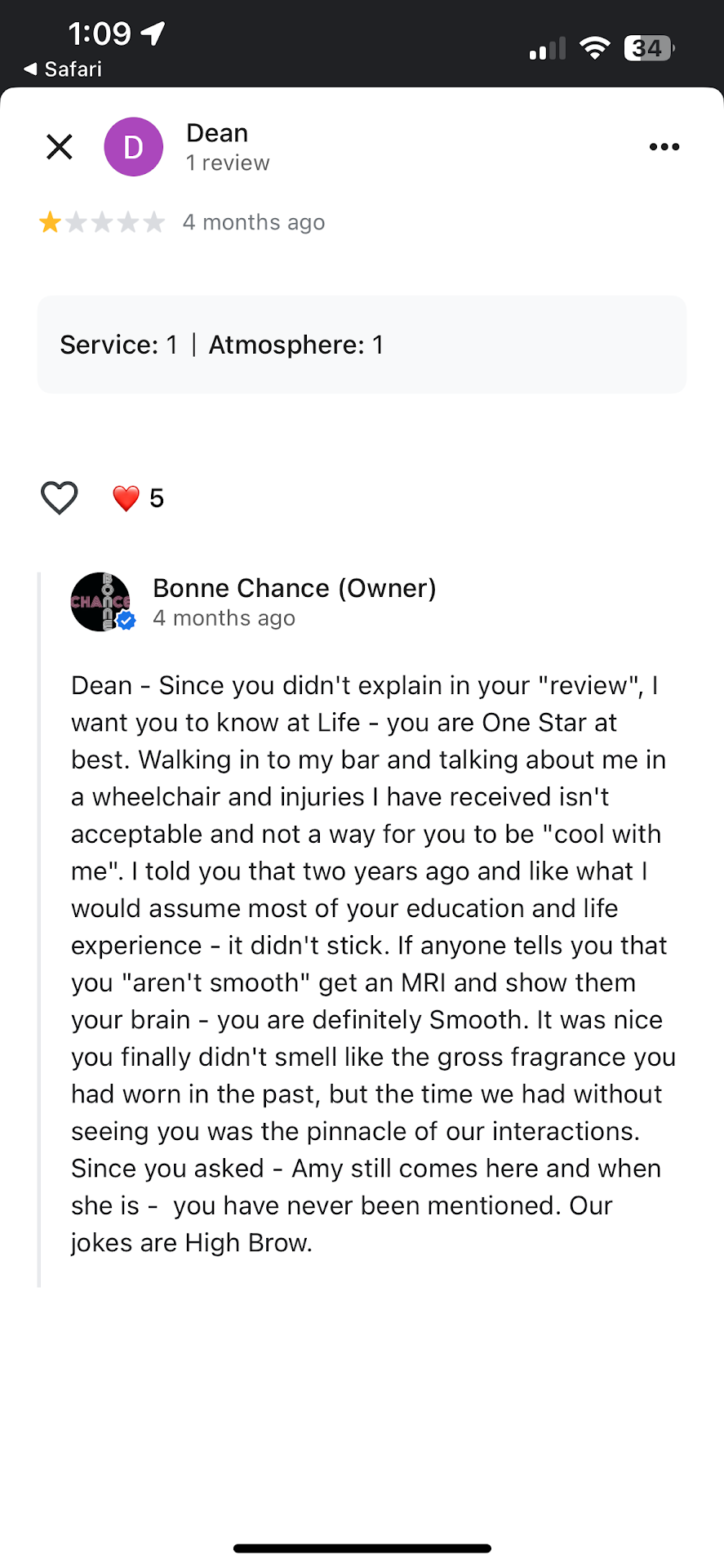Viewport: 724px width, 1568px height.
Task: Tap the Wi-Fi icon in status bar
Action: tap(595, 49)
